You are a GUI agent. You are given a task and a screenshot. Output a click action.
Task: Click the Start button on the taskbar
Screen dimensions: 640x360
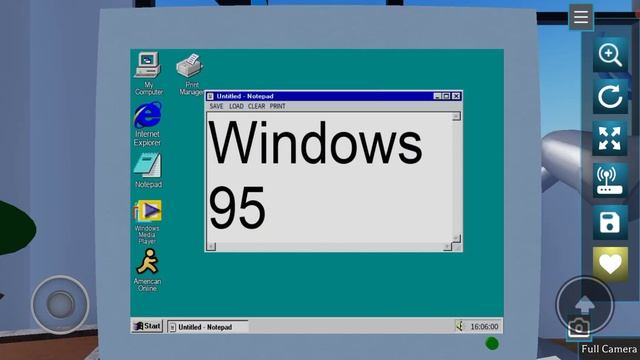click(x=147, y=326)
